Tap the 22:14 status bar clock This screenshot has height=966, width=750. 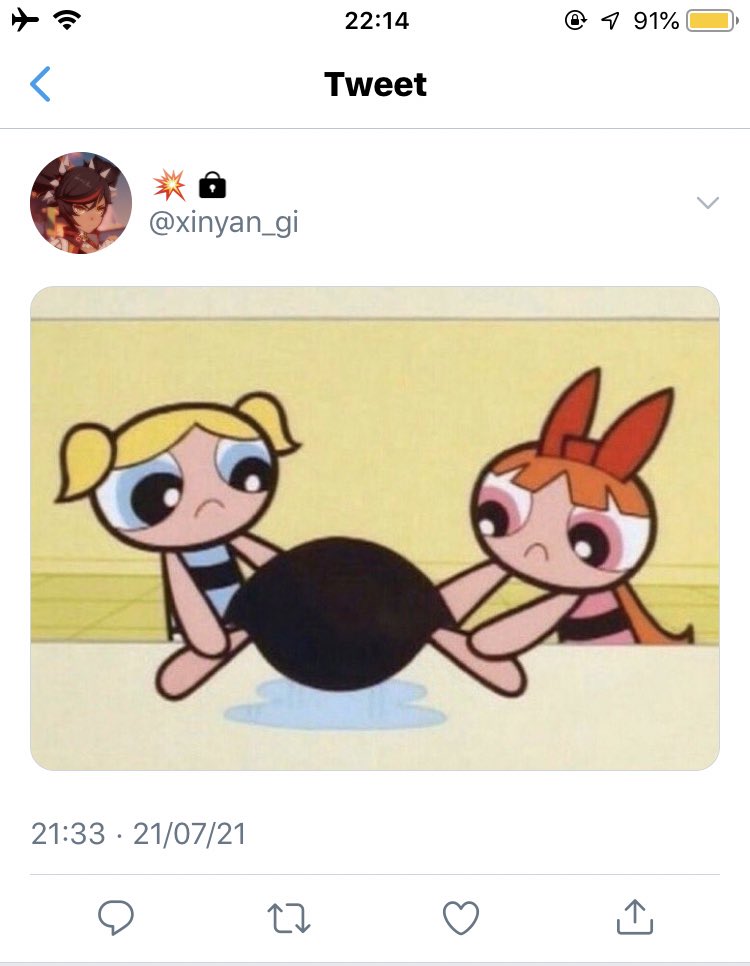tap(377, 21)
